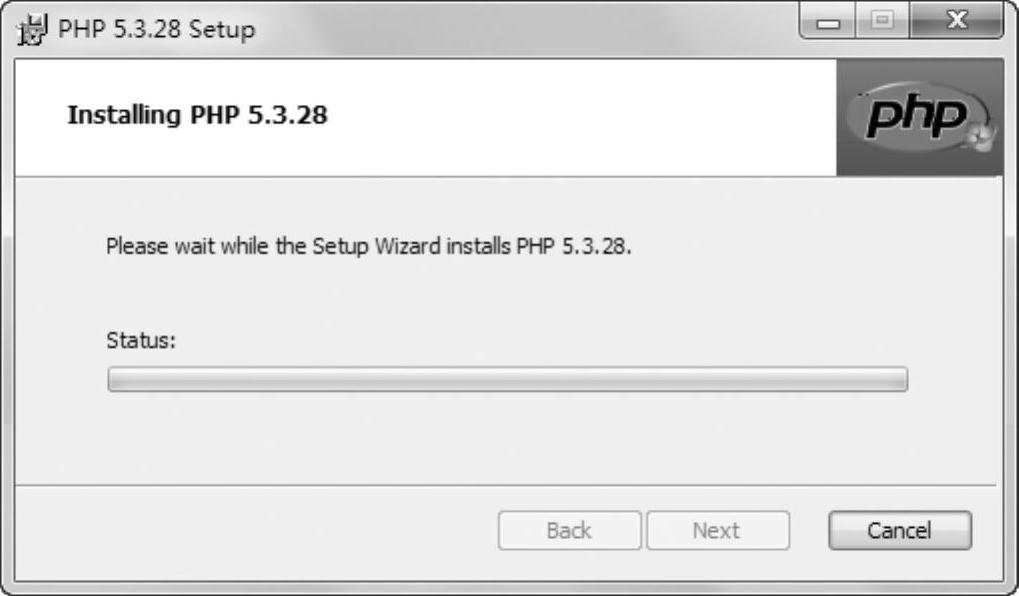
Task: Click the "PHP 5.3.28 Setup" title text
Action: (x=156, y=29)
